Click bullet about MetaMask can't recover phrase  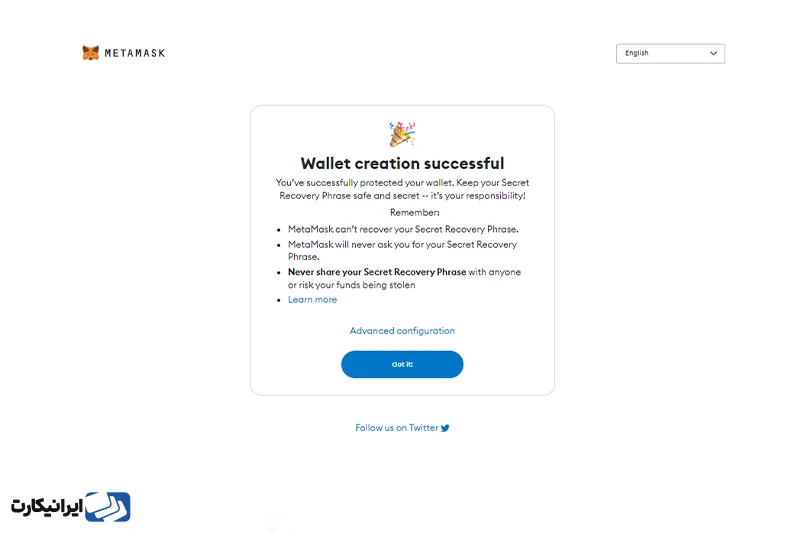(x=403, y=229)
